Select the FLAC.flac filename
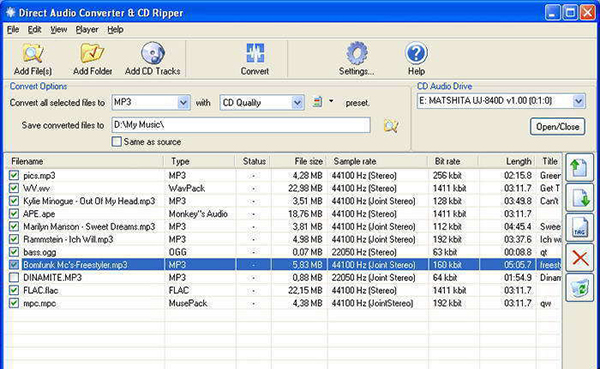The image size is (600, 369). click(x=41, y=290)
